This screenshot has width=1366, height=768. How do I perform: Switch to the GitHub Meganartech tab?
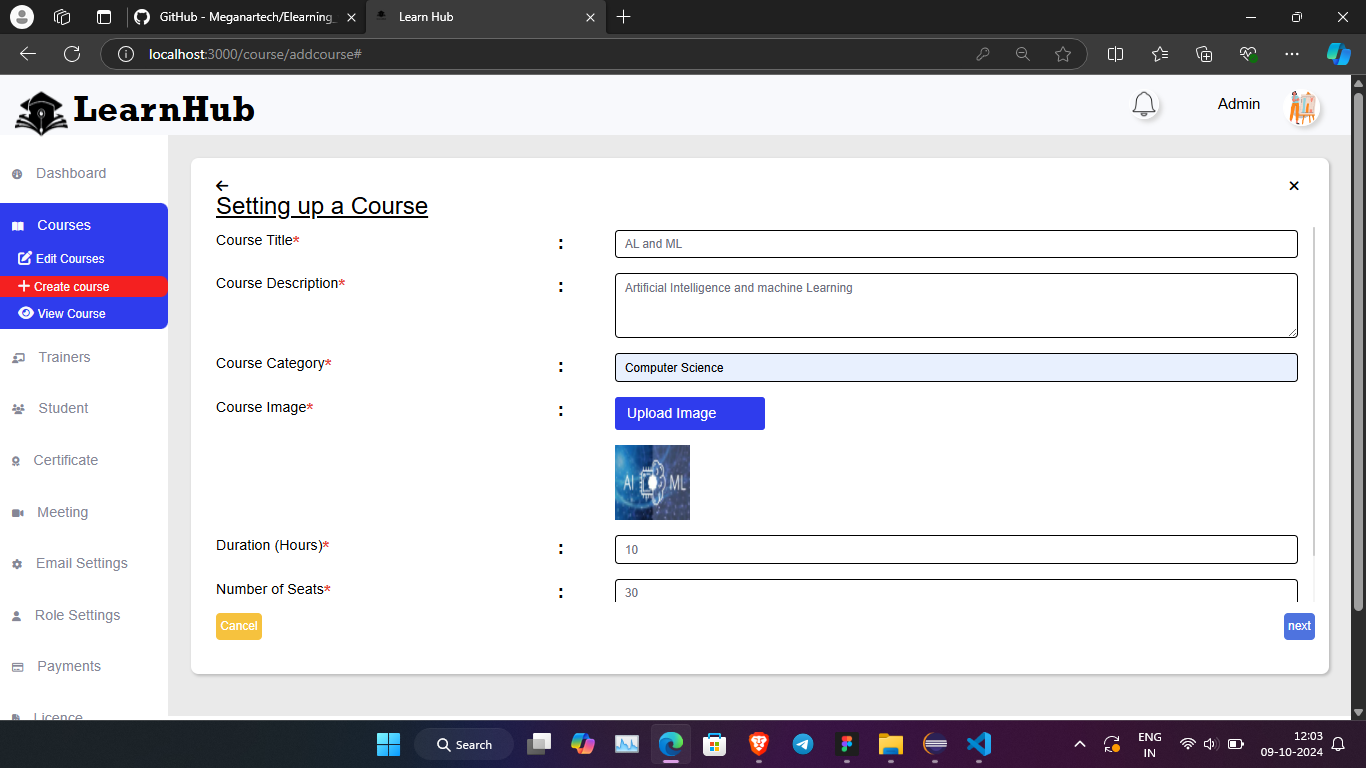pyautogui.click(x=240, y=17)
